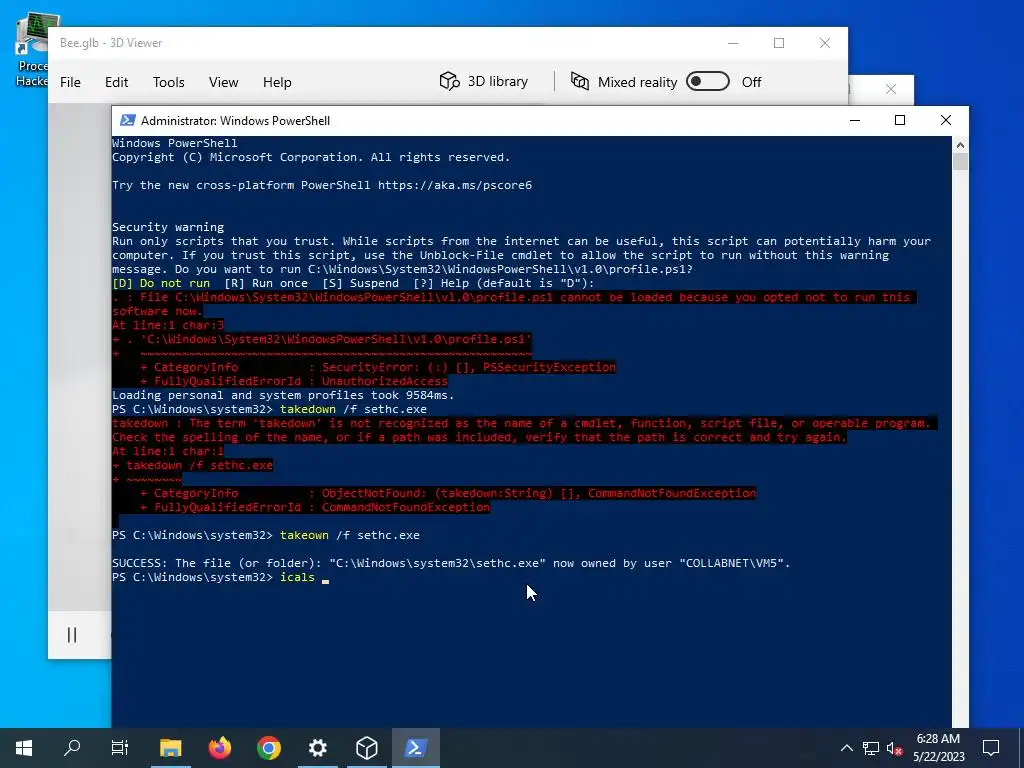The height and width of the screenshot is (768, 1024).
Task: Maximize the 3D Viewer window
Action: (778, 43)
